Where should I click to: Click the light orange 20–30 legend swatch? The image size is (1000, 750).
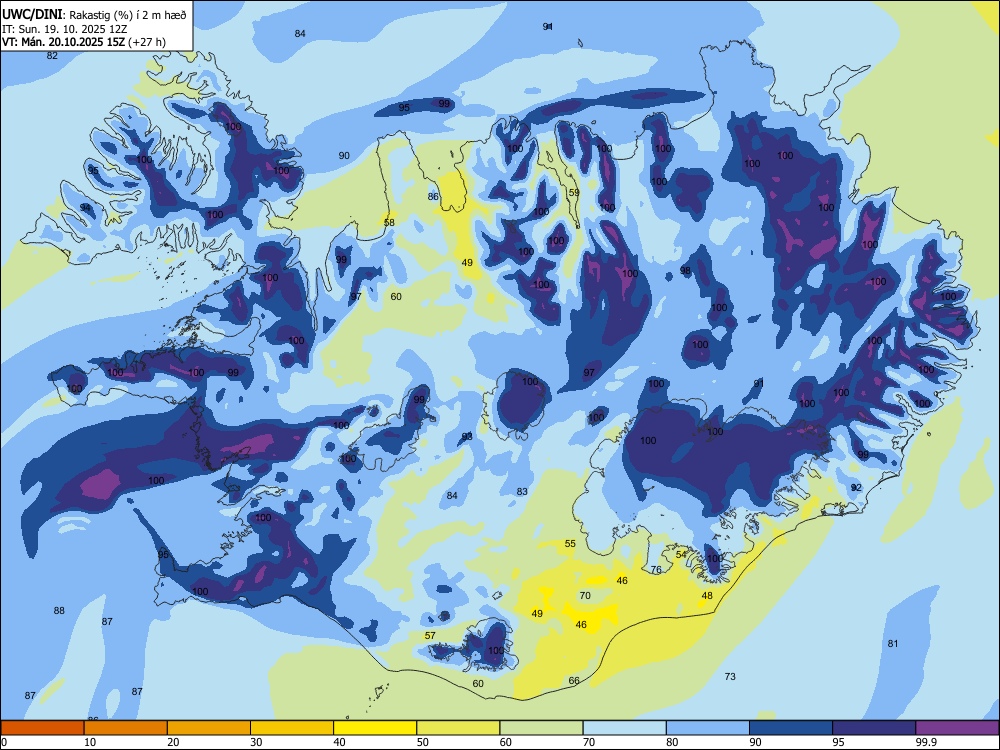(x=209, y=728)
